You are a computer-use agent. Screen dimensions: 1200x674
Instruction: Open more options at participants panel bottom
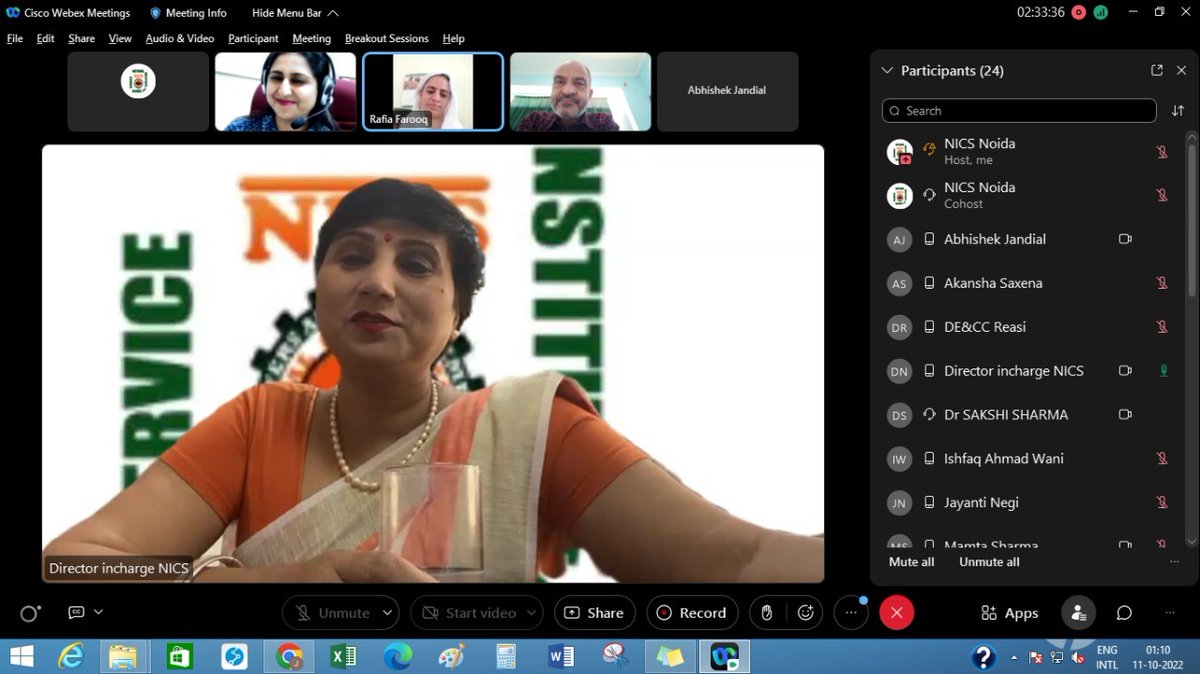pyautogui.click(x=1174, y=562)
